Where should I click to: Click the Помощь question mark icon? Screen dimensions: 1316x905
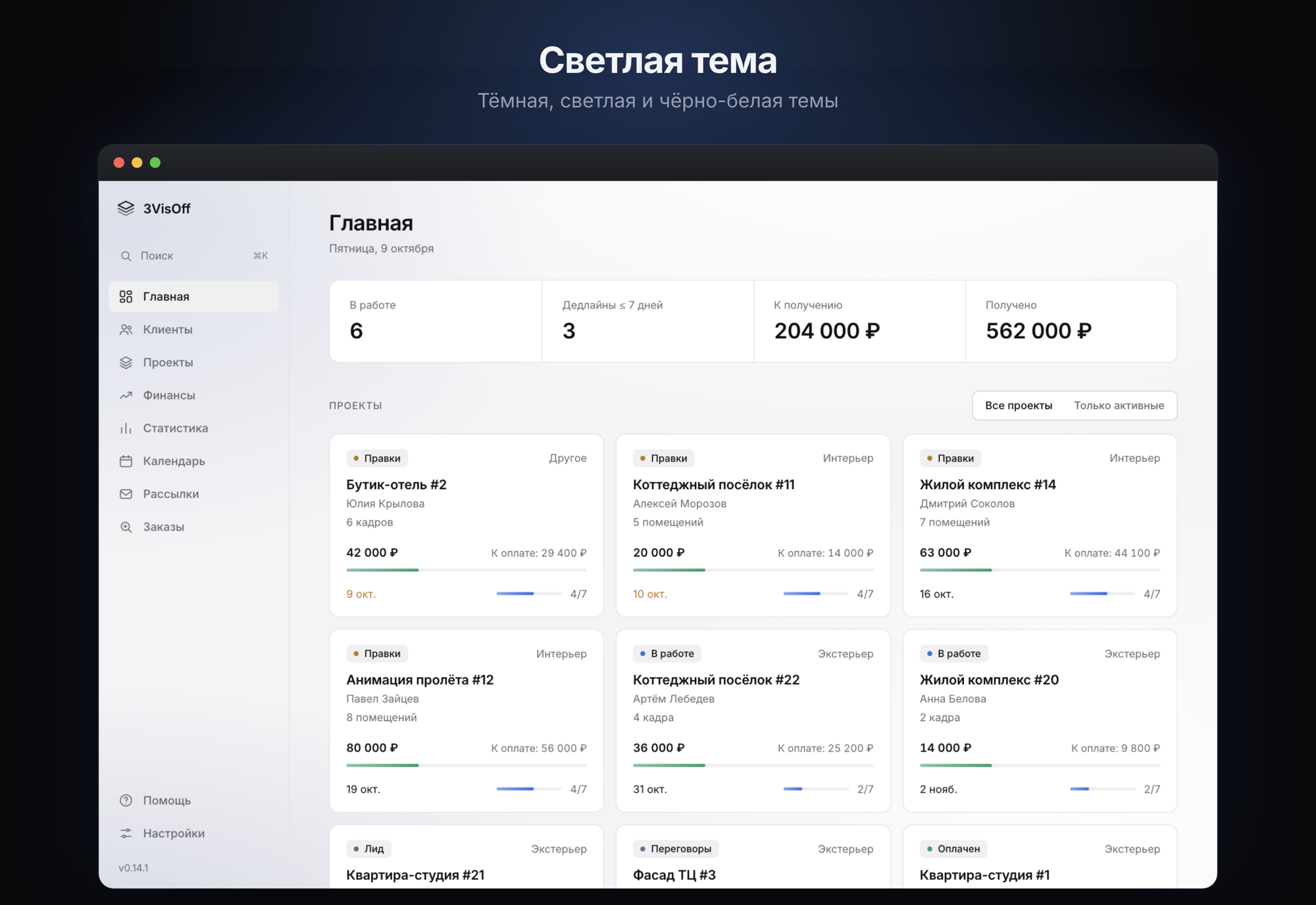(126, 800)
